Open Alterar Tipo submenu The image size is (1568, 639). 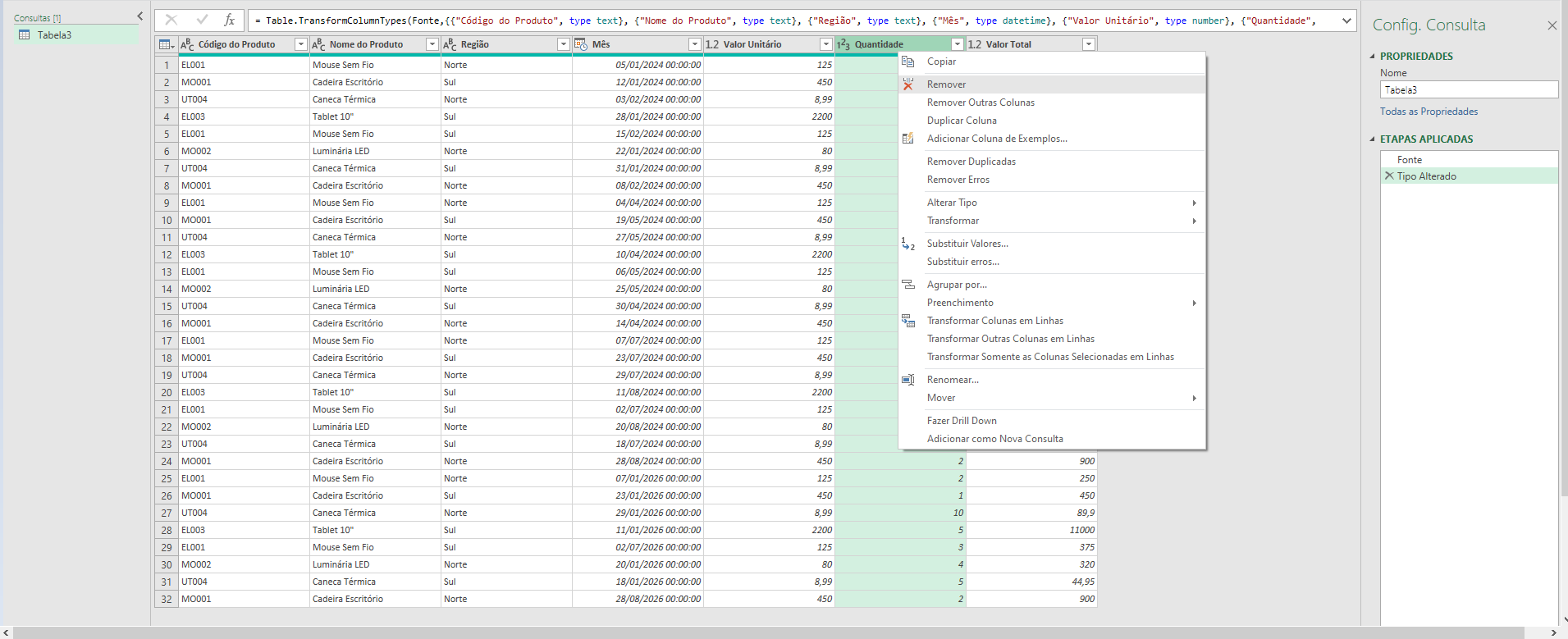point(1052,203)
